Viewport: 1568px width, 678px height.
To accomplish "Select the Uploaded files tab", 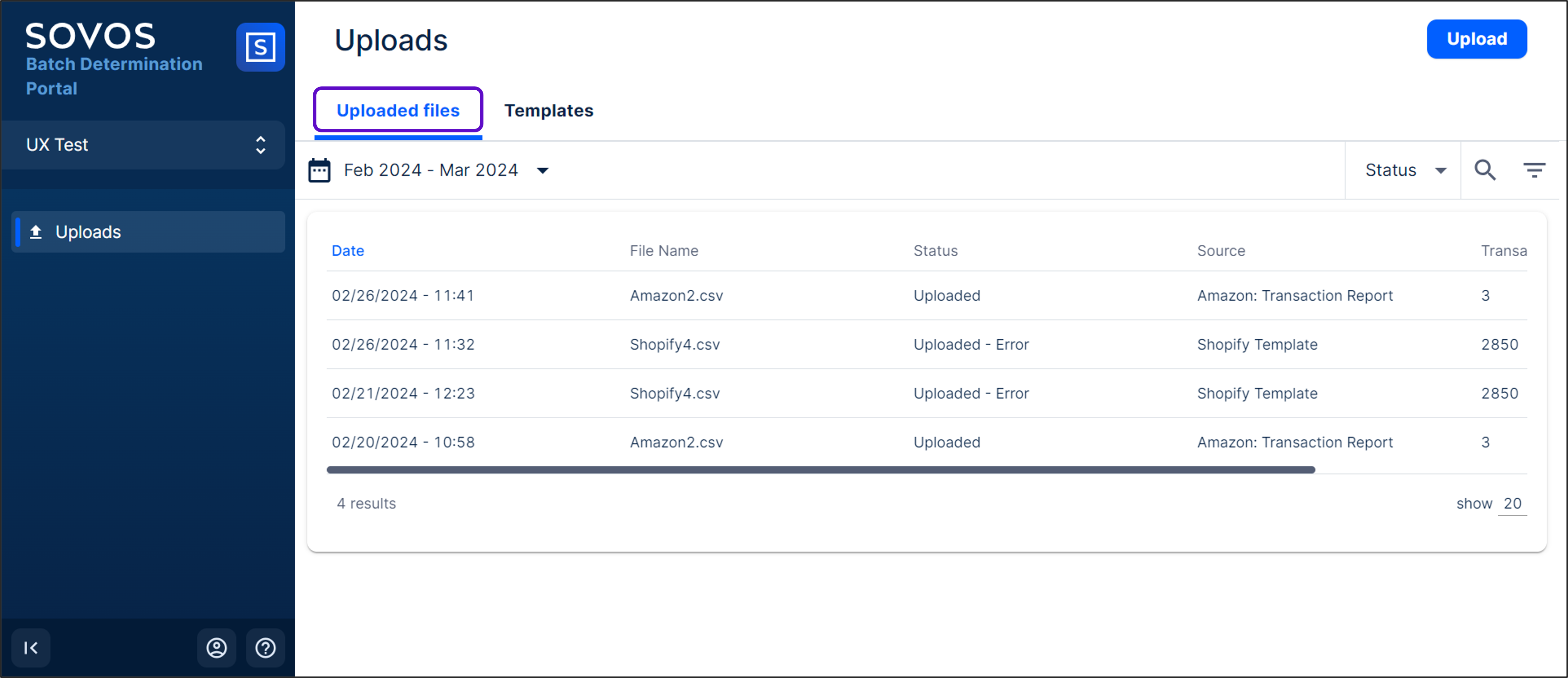I will (x=398, y=110).
